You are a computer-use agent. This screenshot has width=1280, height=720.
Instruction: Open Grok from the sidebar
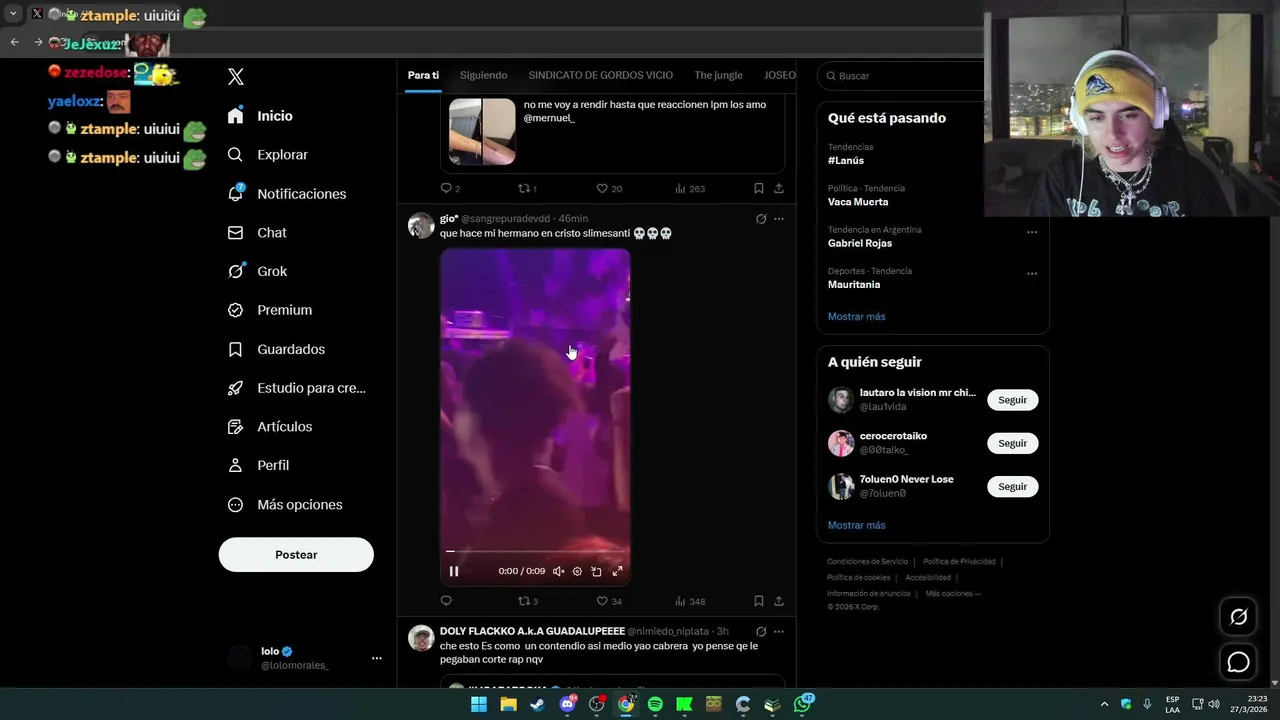coord(257,271)
